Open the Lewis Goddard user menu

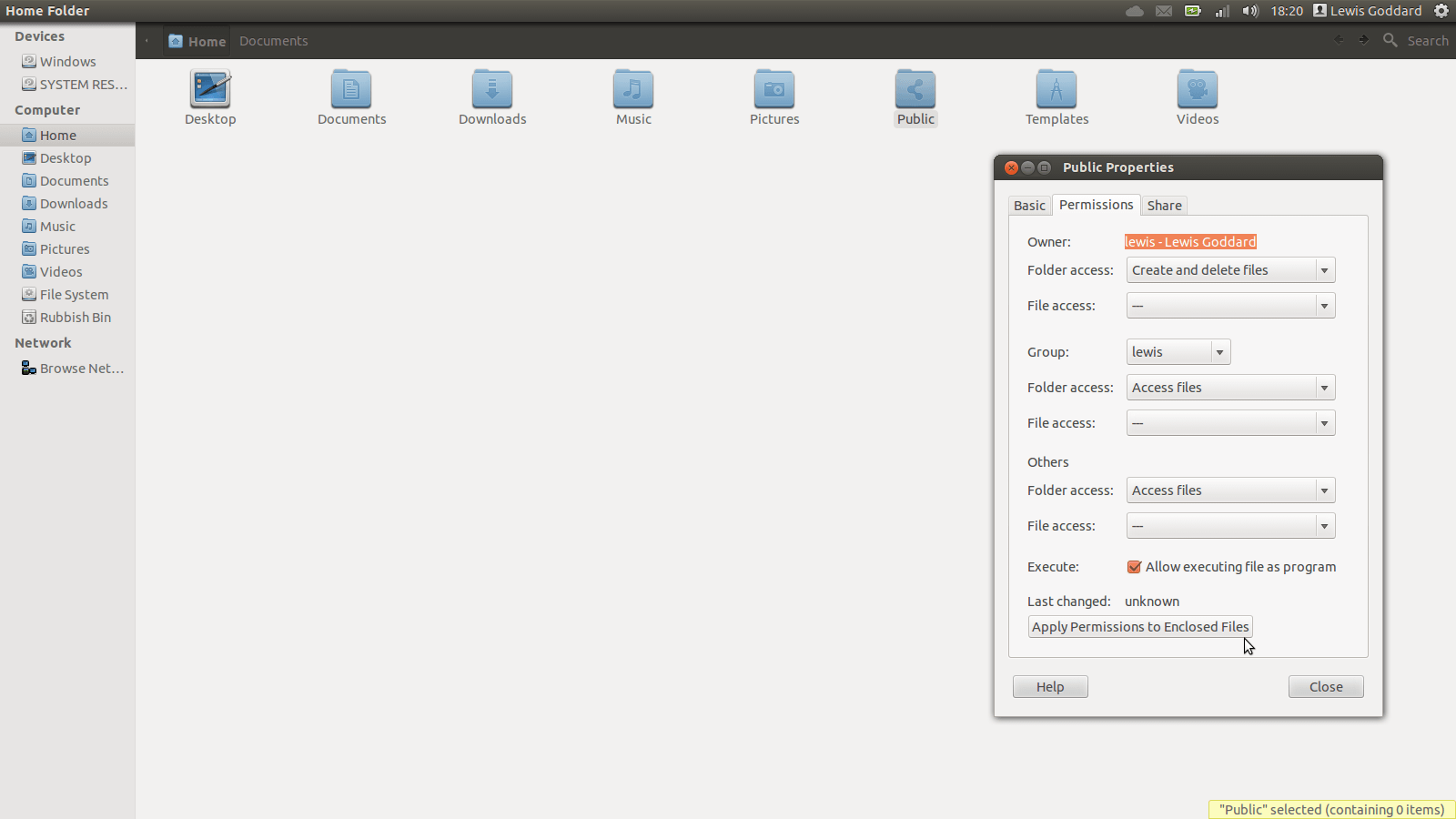coord(1368,11)
